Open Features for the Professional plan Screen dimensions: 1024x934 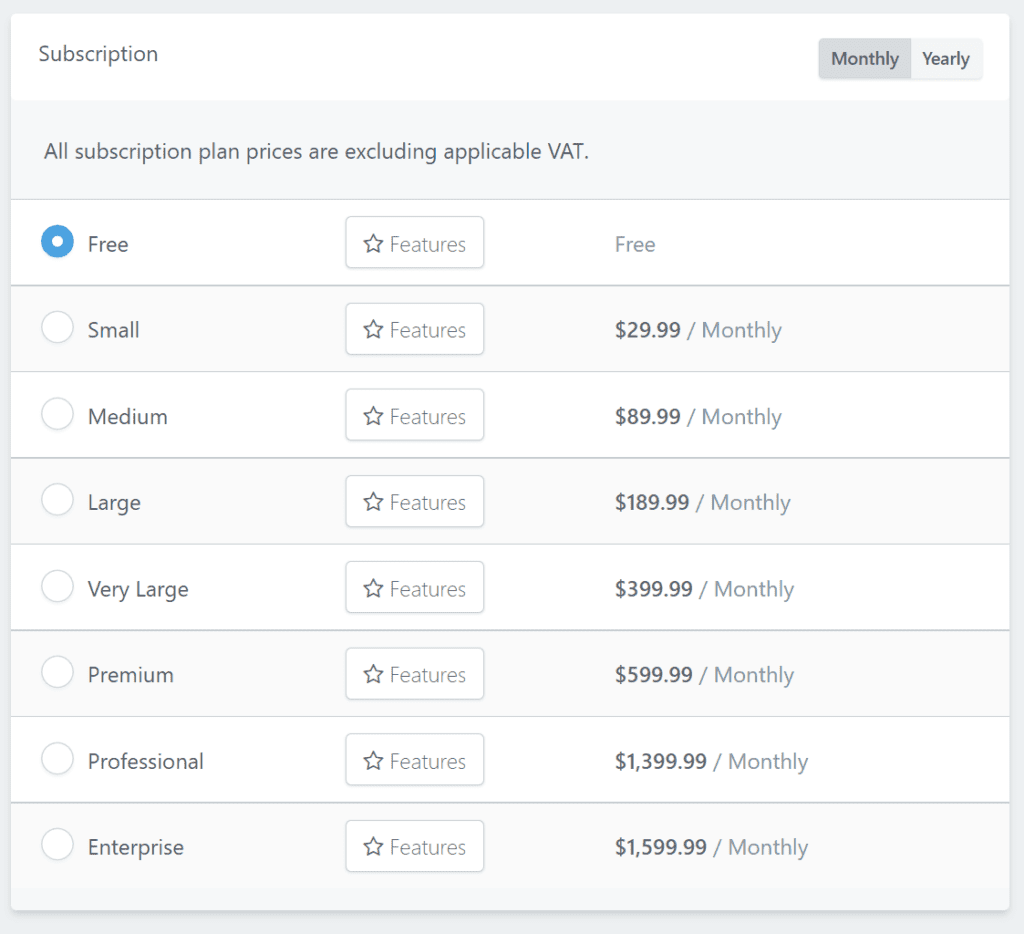coord(414,759)
